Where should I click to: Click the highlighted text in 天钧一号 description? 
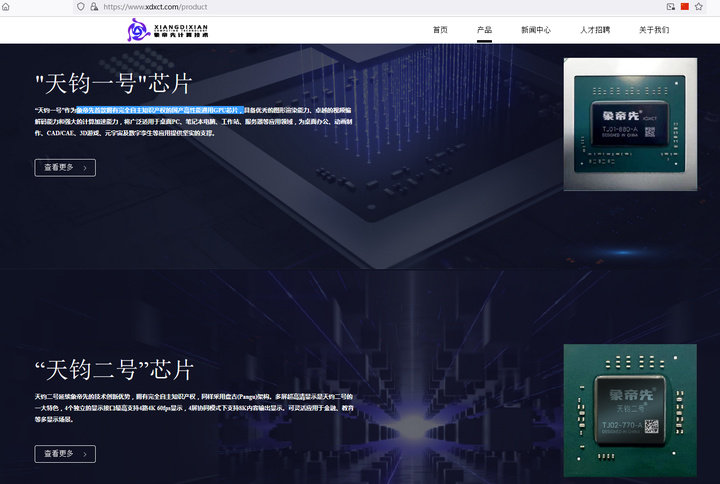[159, 110]
